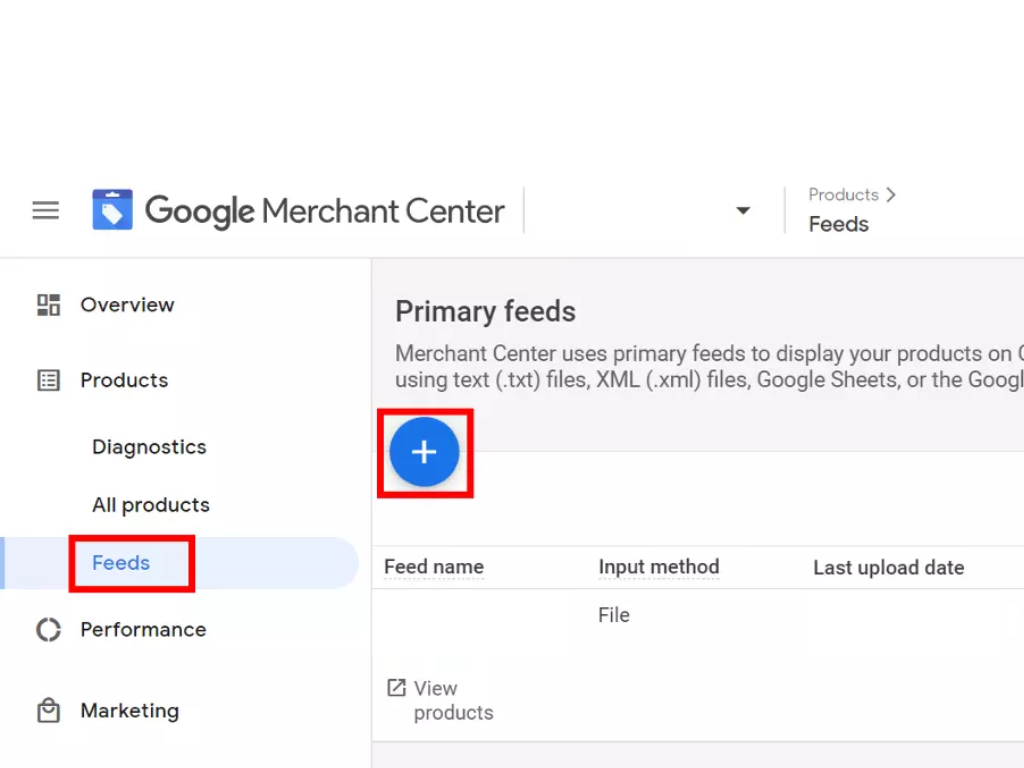The height and width of the screenshot is (768, 1024).
Task: Click the Marketing shopping bag icon
Action: 48,711
